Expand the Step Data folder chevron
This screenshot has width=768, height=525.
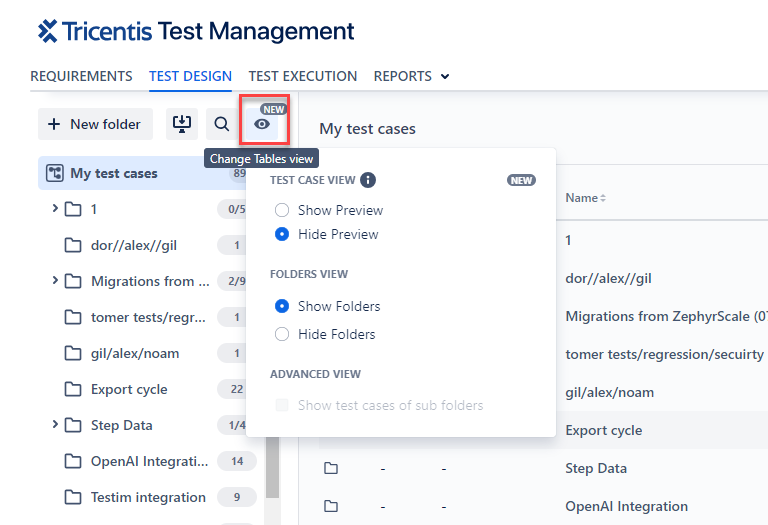pos(55,425)
